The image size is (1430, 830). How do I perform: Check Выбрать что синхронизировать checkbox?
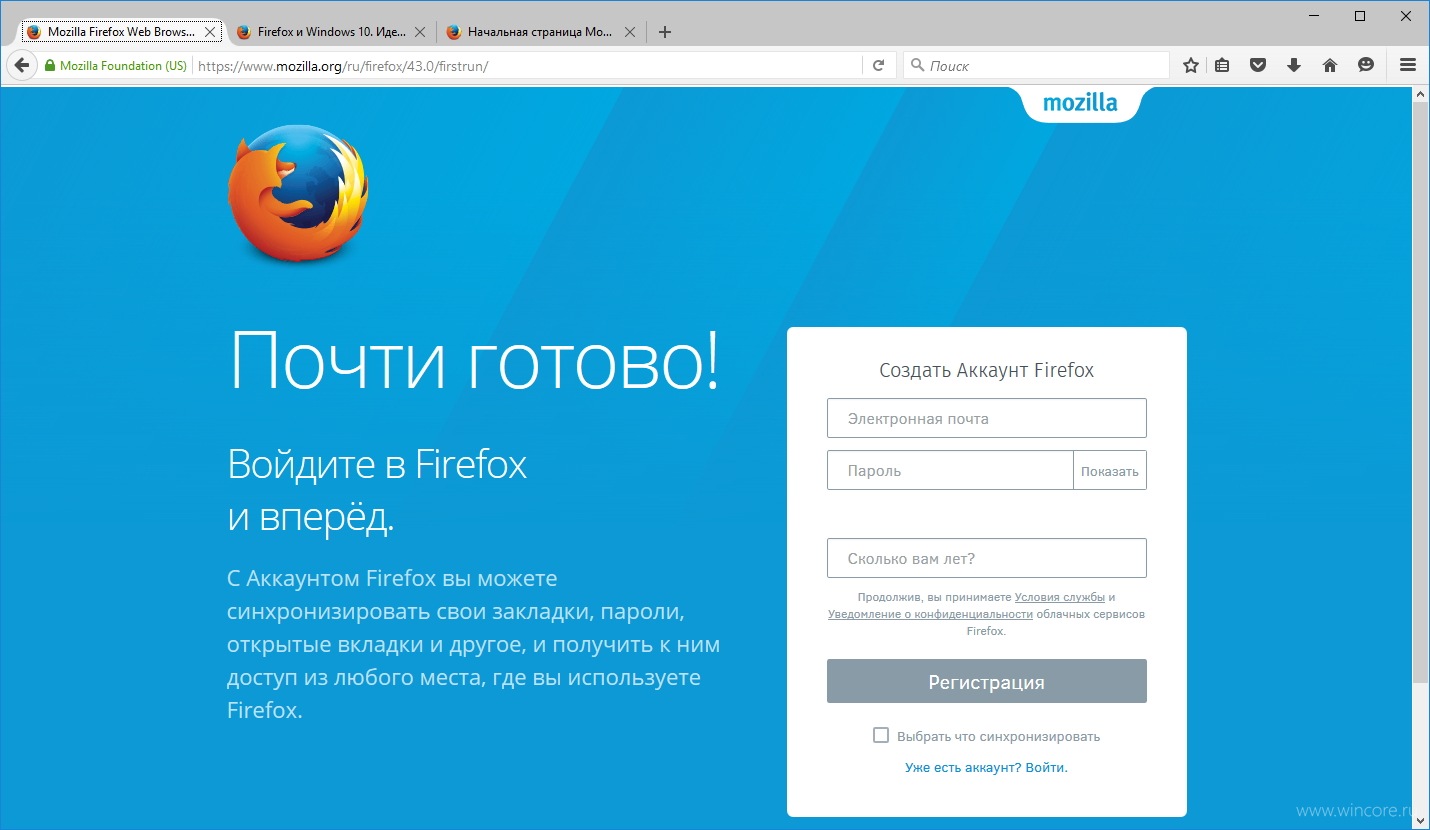coord(881,735)
